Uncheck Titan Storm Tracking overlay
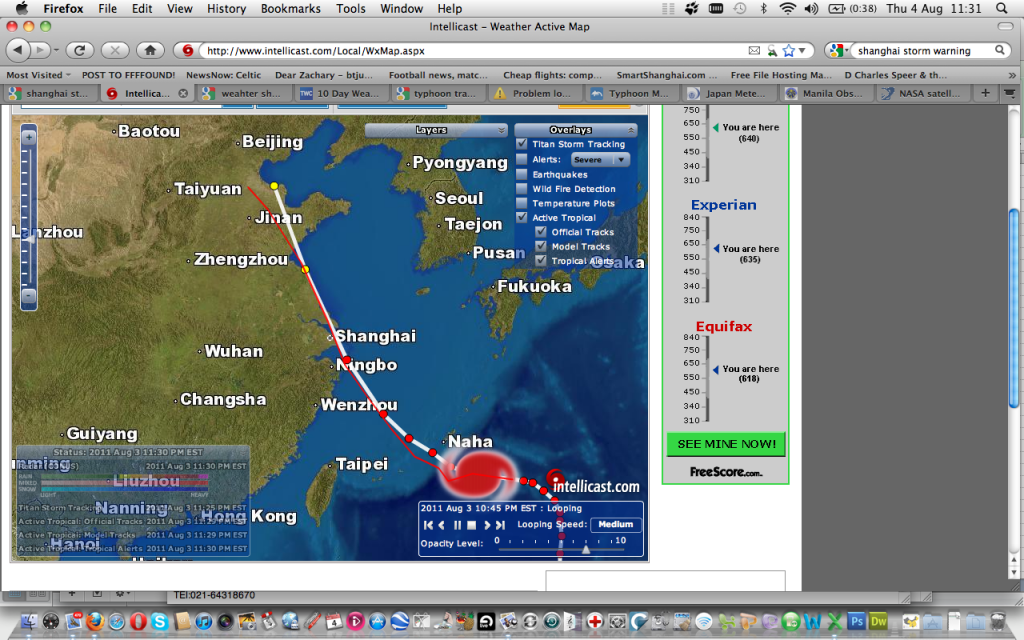 (522, 144)
